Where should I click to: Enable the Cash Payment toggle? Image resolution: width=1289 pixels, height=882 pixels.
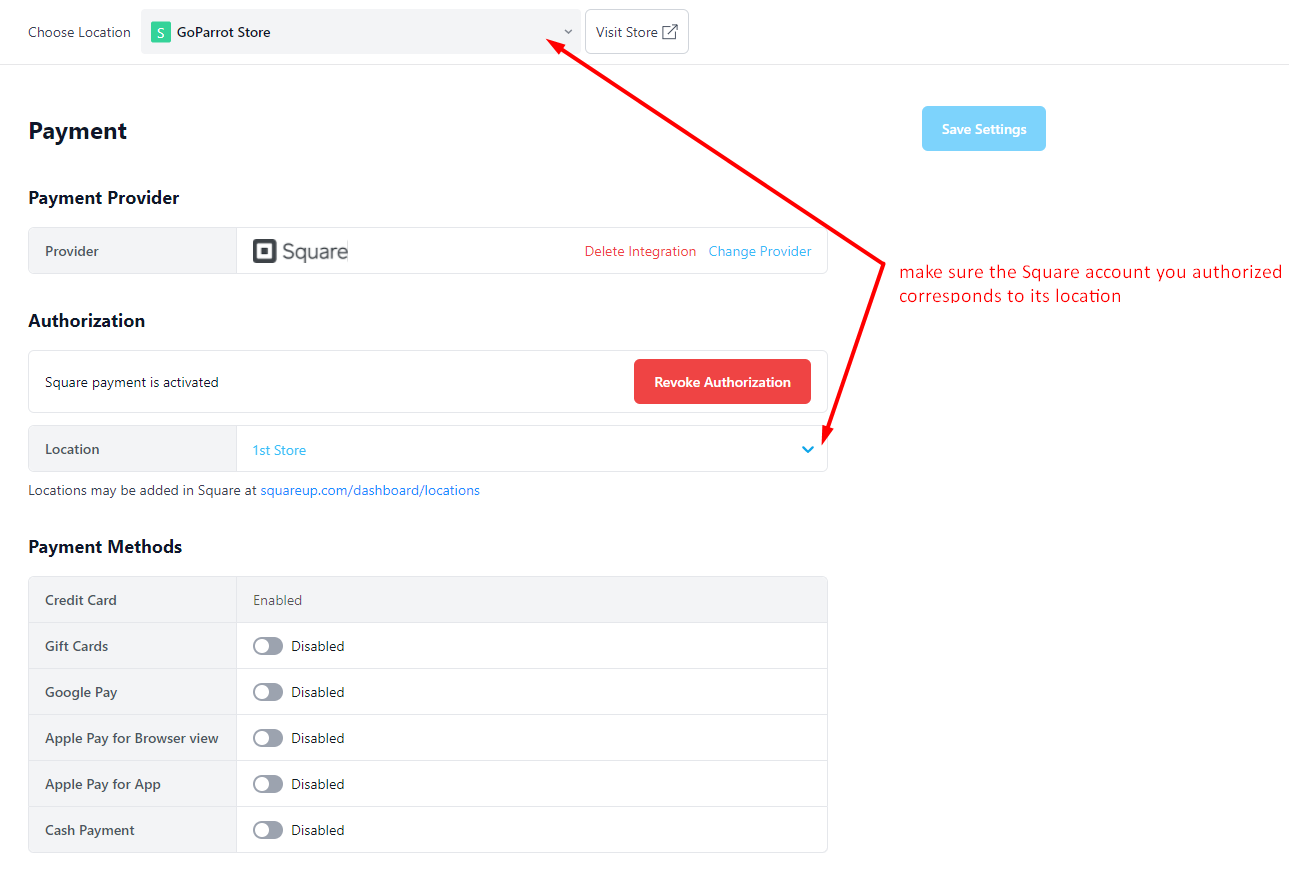(268, 830)
